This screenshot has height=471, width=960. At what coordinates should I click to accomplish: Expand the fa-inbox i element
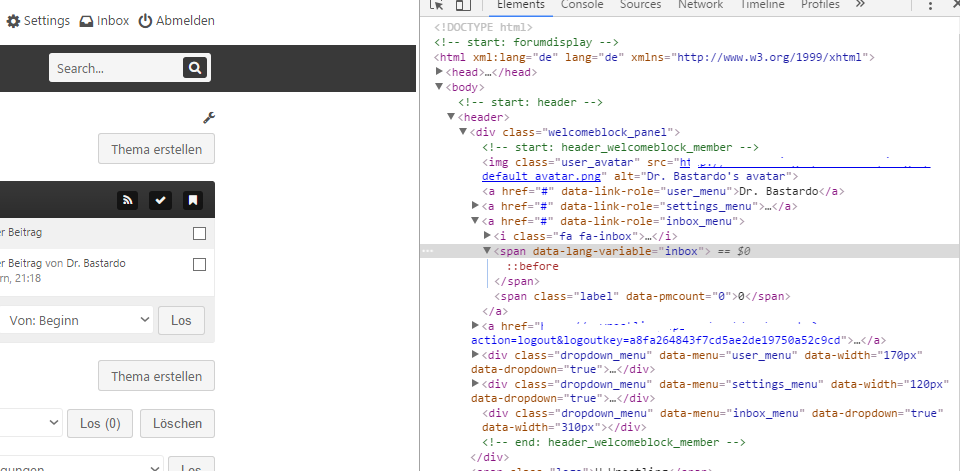(x=487, y=236)
